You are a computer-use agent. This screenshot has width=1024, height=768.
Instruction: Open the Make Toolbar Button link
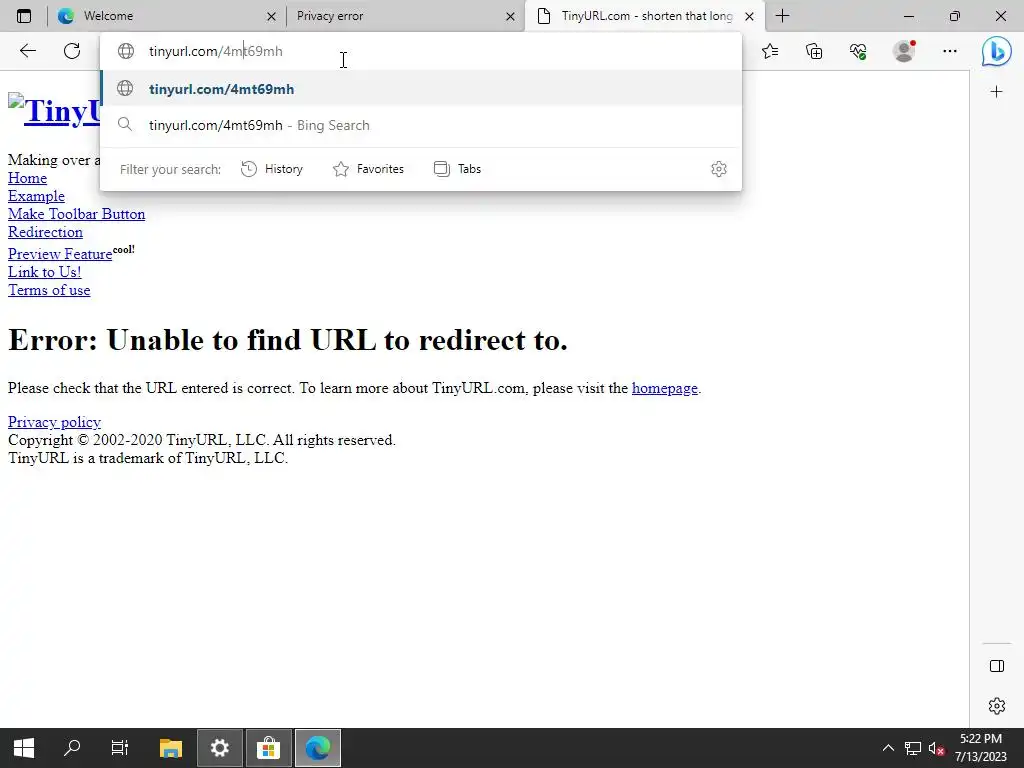pos(76,214)
